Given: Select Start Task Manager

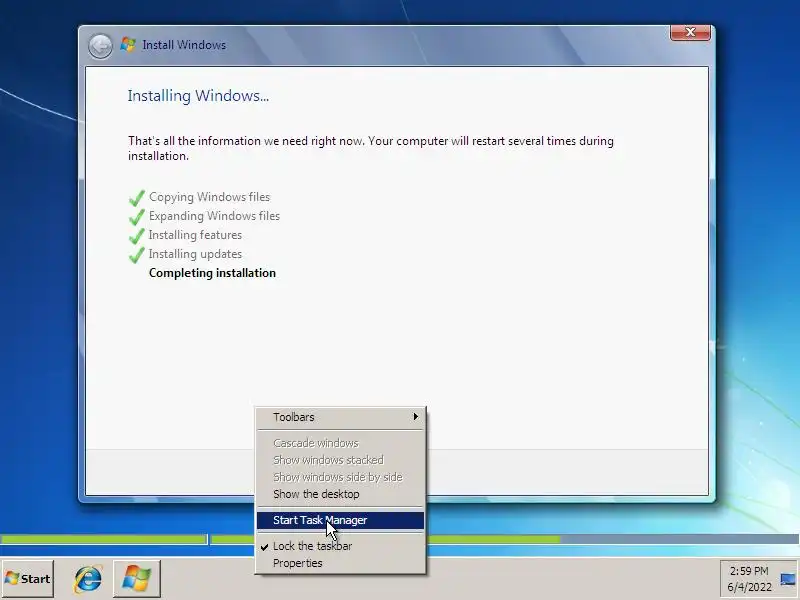Looking at the screenshot, I should tap(340, 520).
